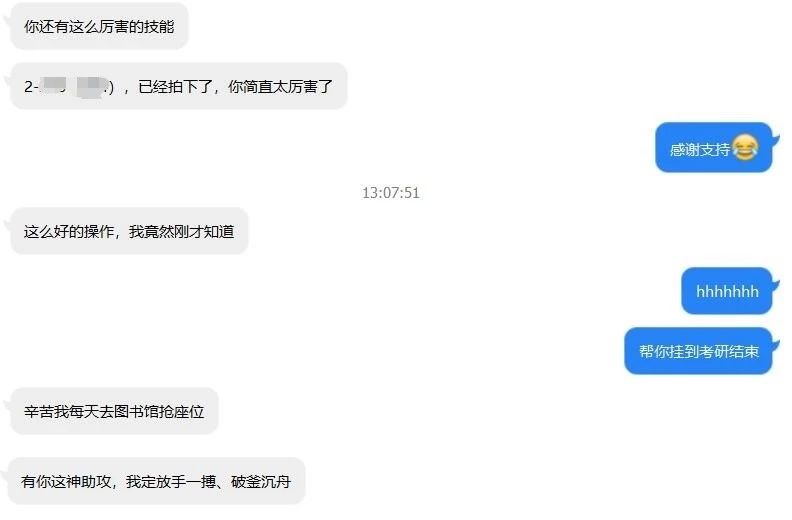Select the message '辛苦我每天去图书馆抢座位'

(114, 411)
